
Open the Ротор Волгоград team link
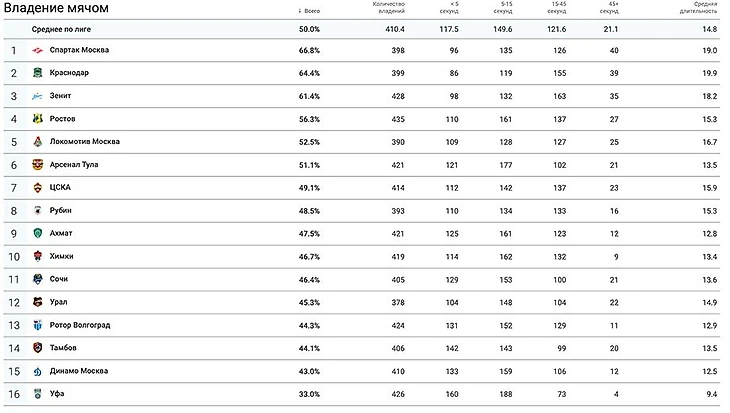[80, 325]
